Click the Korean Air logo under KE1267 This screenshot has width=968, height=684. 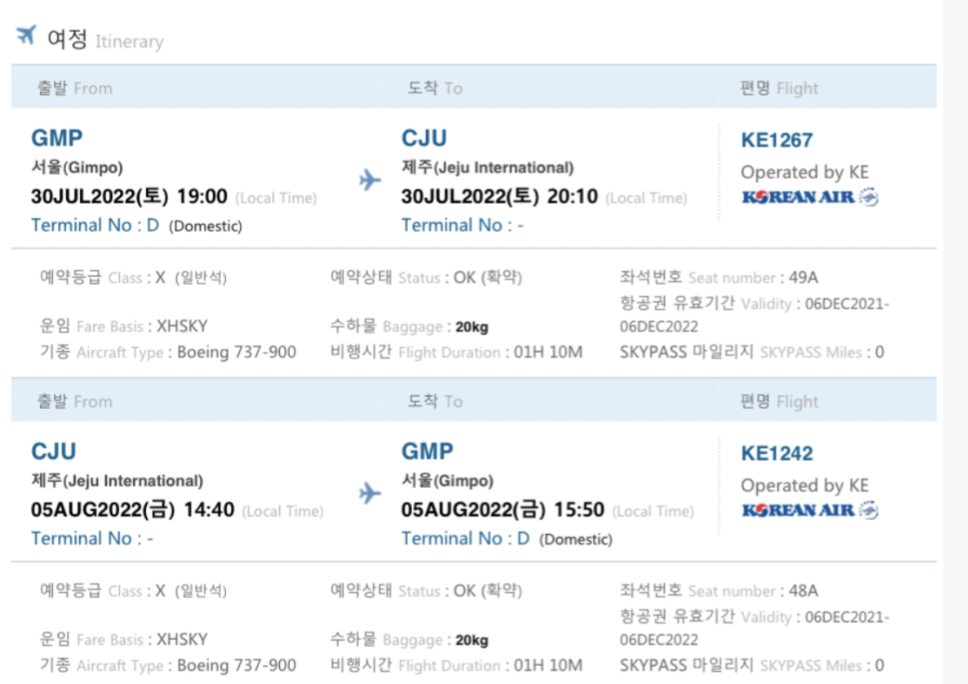(810, 197)
